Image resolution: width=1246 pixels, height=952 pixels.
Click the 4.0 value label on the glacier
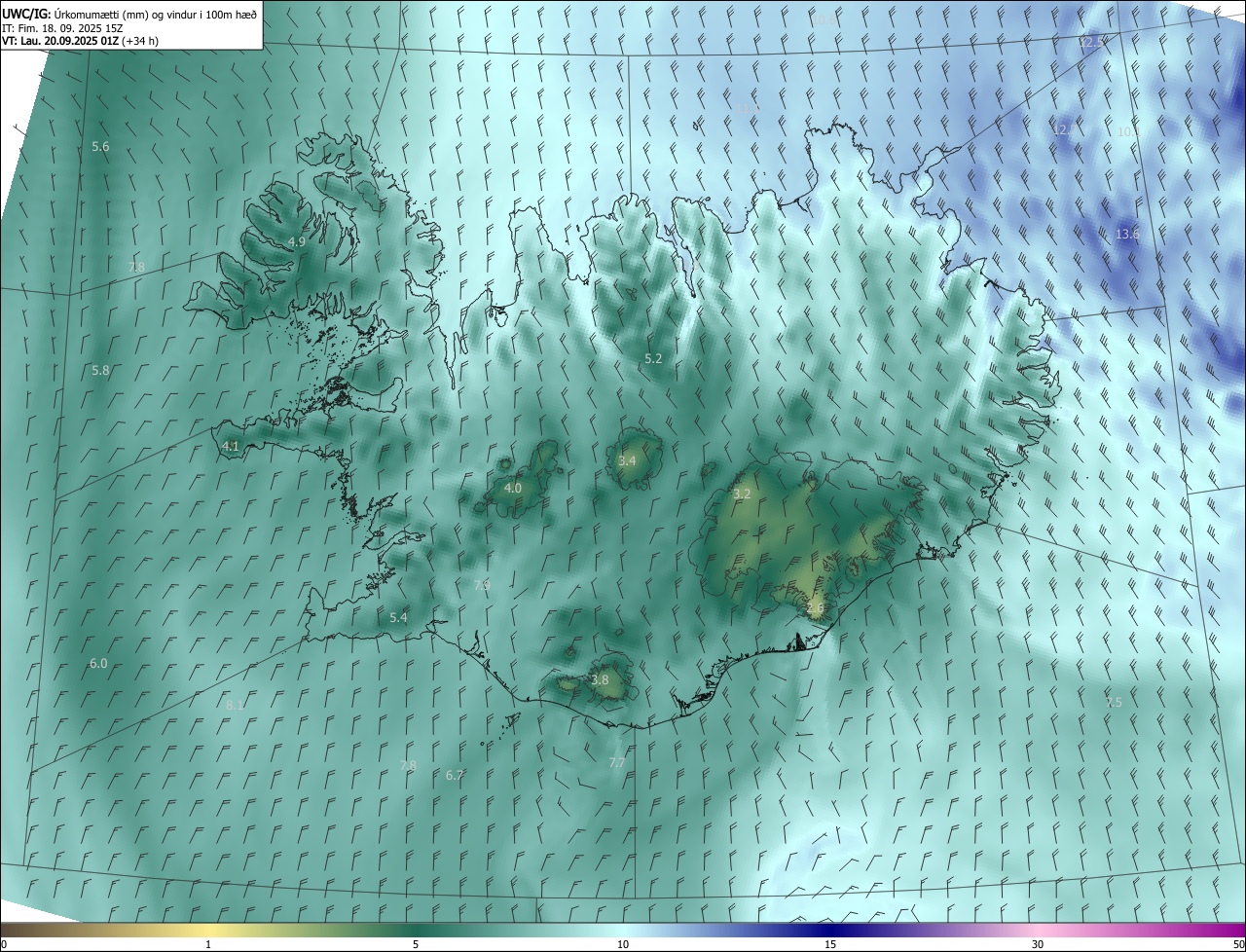click(x=513, y=488)
